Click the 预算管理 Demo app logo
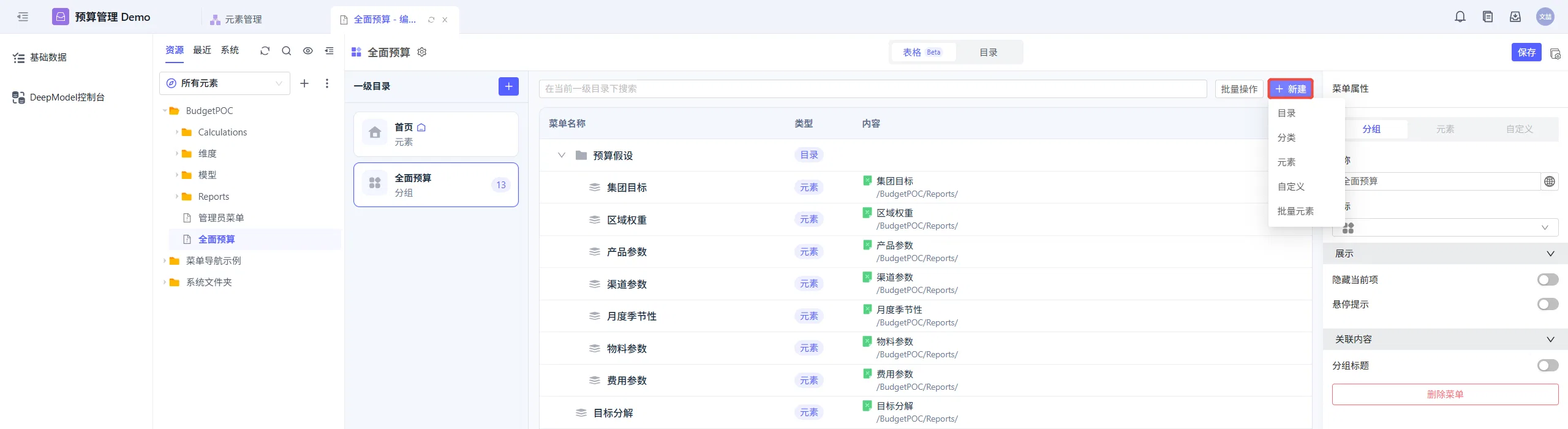1568x429 pixels. coord(61,17)
